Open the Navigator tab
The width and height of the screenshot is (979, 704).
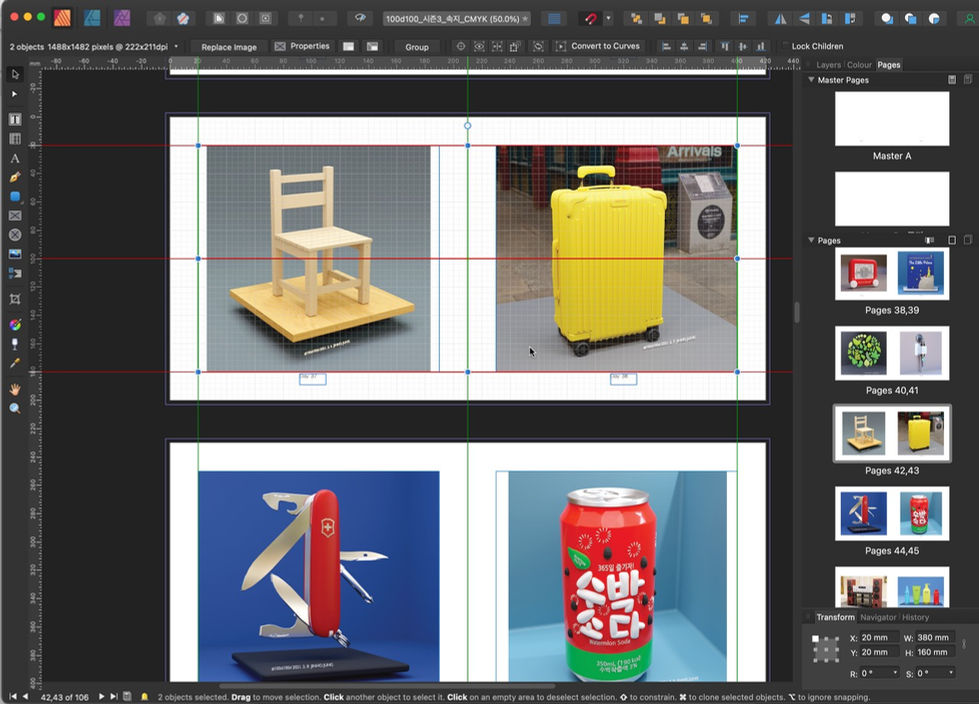tap(878, 617)
